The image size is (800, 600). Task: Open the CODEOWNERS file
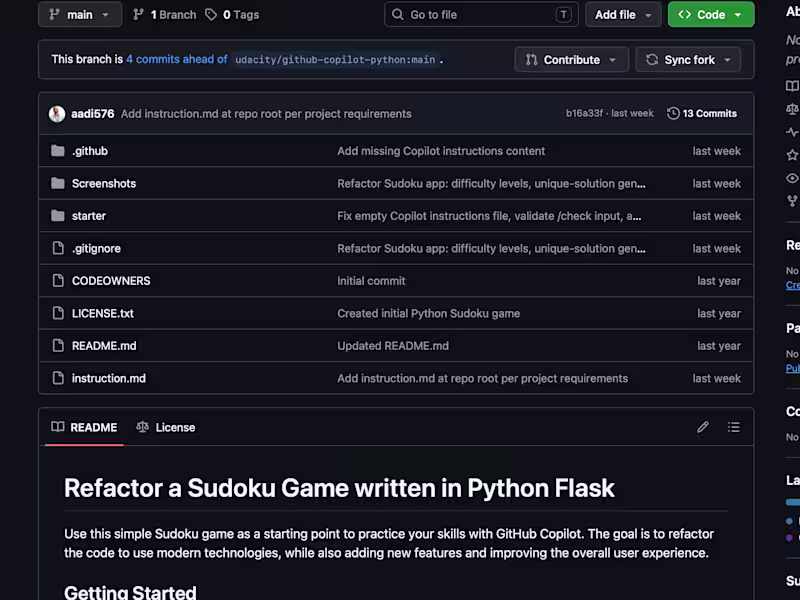(111, 281)
